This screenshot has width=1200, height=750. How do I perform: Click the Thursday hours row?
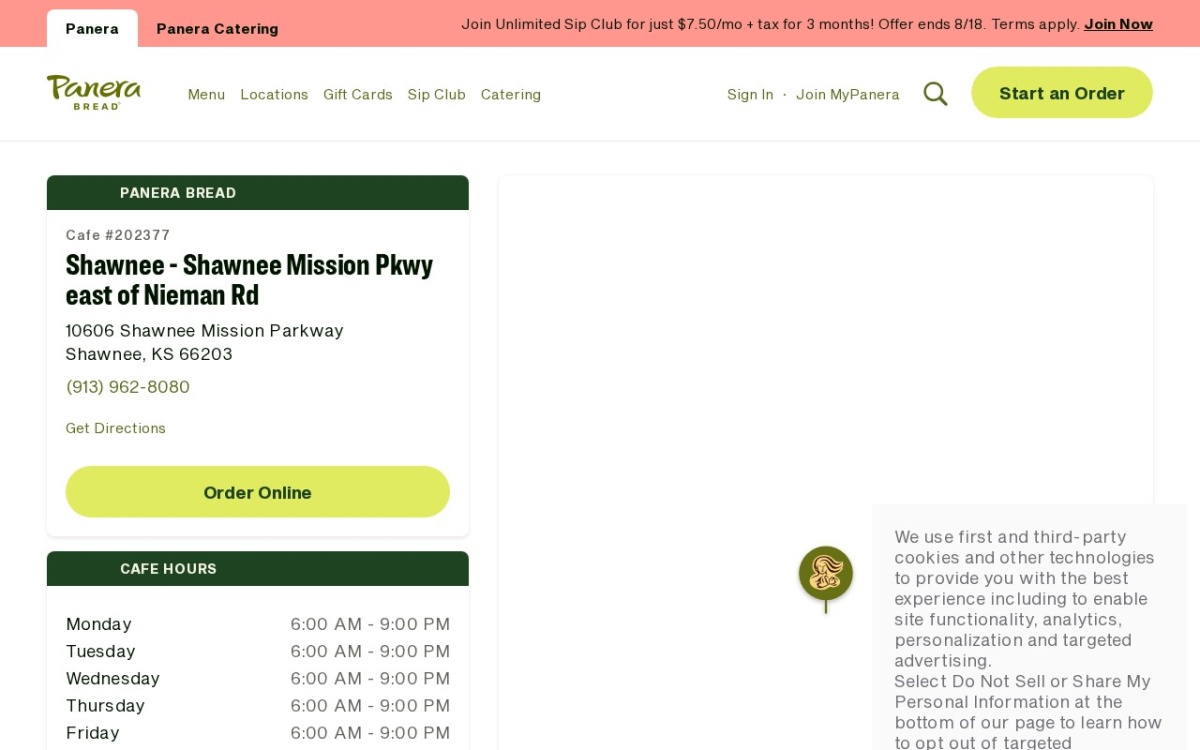(258, 705)
